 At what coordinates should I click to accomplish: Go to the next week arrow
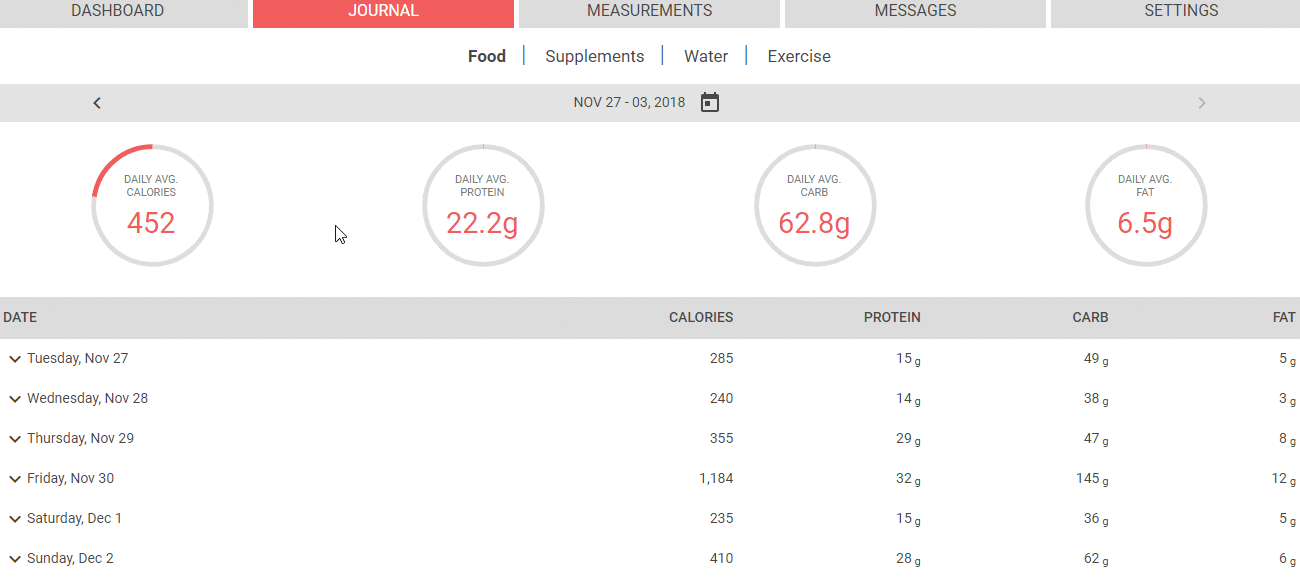click(1202, 103)
